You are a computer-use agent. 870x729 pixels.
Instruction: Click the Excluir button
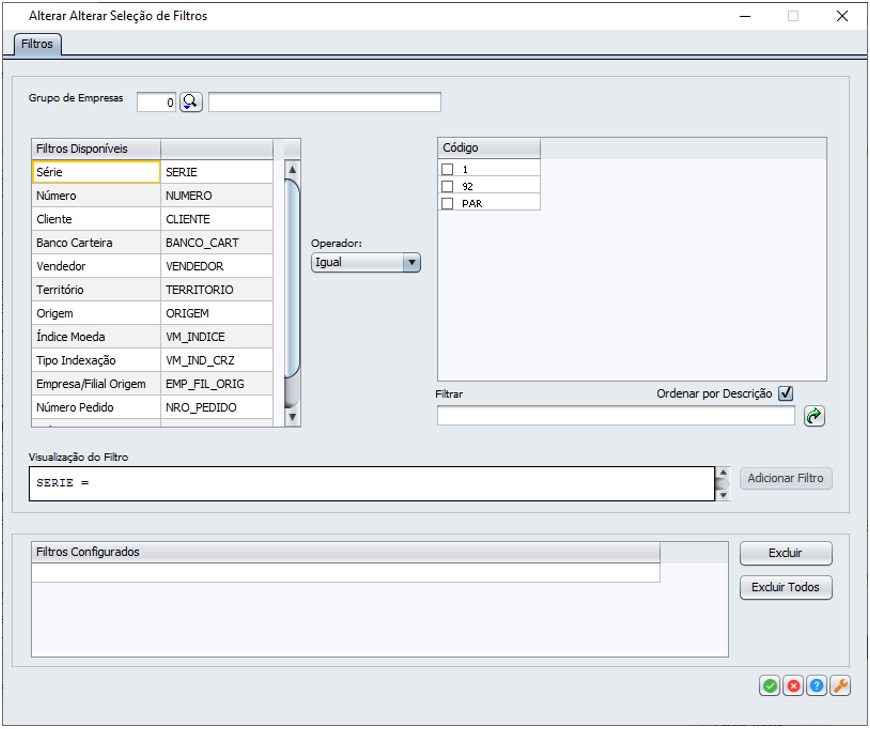[786, 553]
